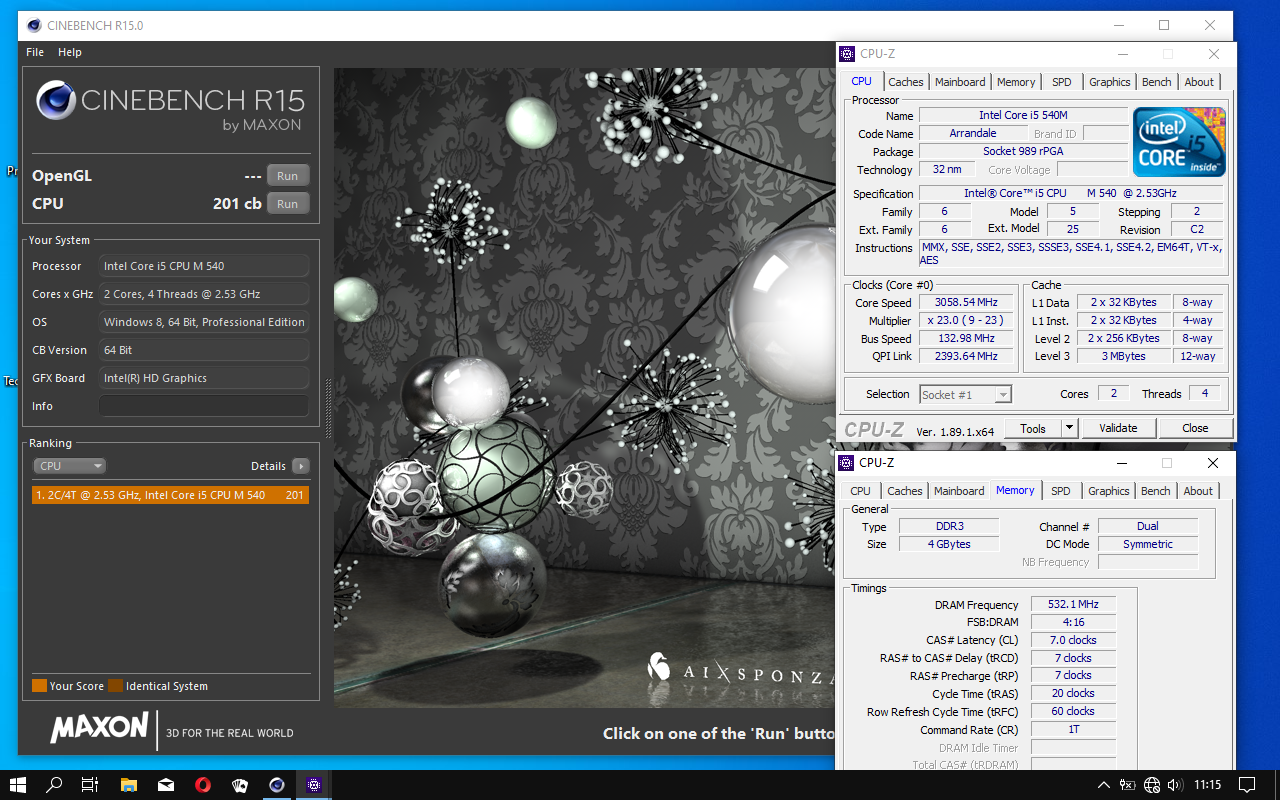1280x800 pixels.
Task: Open taskbar search magnifier
Action: tap(55, 785)
